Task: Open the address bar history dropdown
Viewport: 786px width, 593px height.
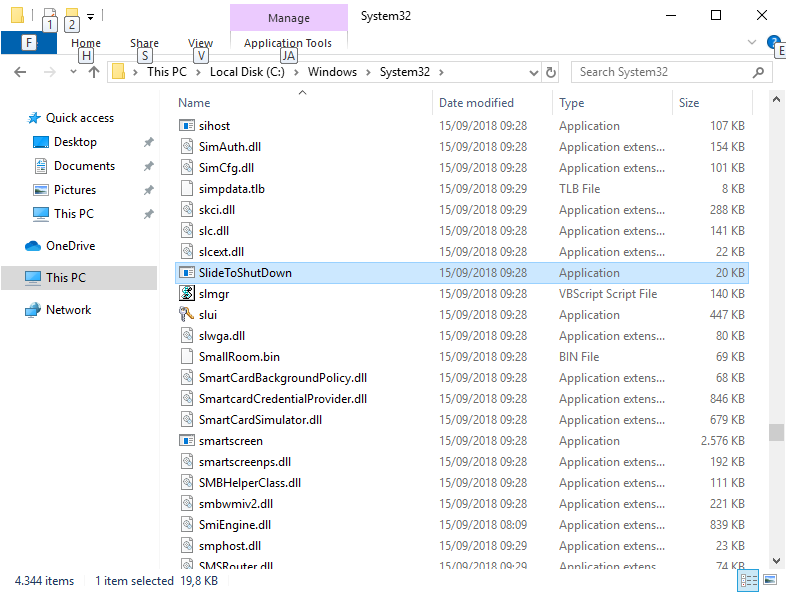Action: coord(533,73)
